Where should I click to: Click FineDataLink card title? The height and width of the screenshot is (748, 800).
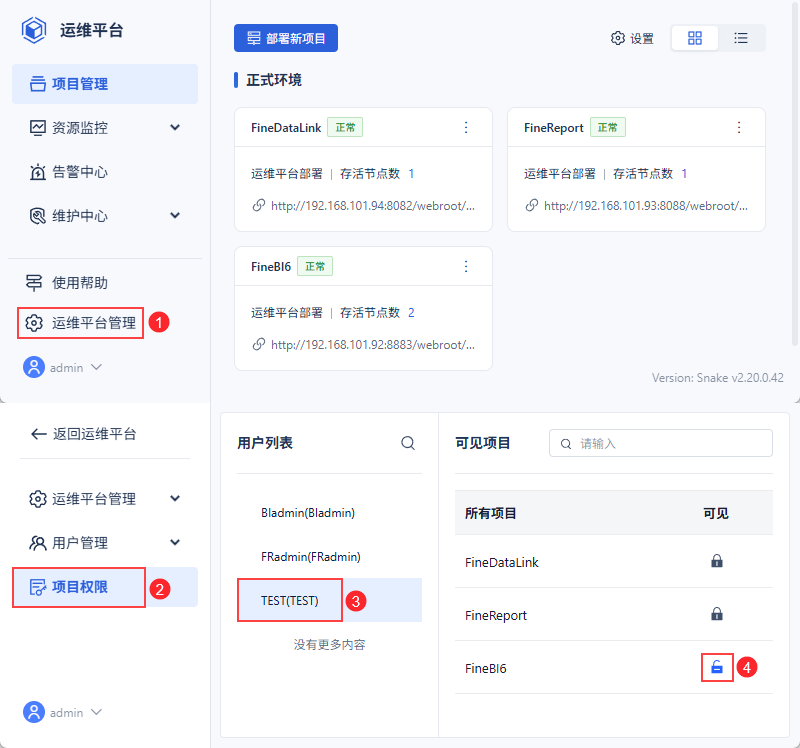pyautogui.click(x=286, y=128)
